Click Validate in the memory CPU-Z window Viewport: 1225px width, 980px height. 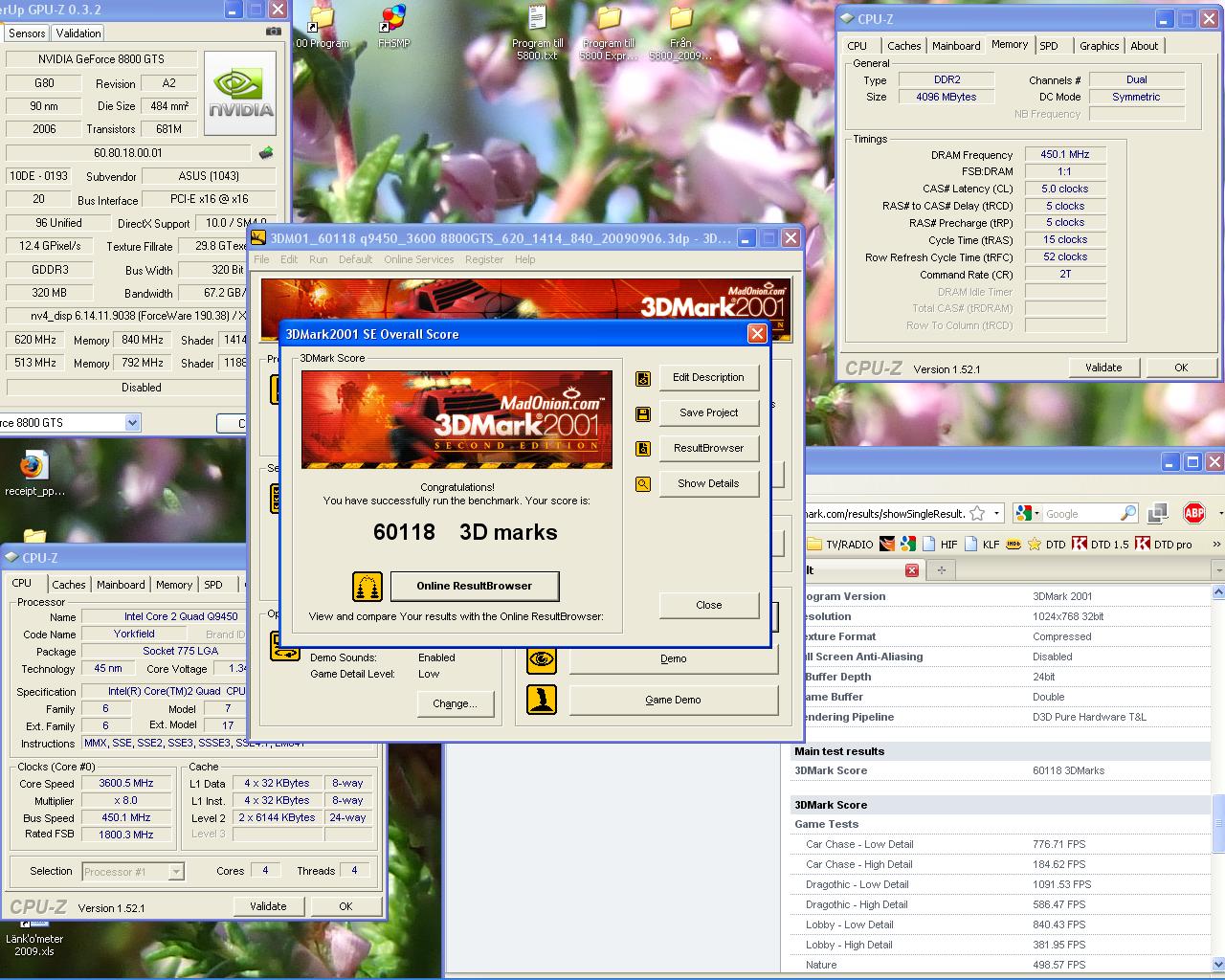click(x=1103, y=367)
